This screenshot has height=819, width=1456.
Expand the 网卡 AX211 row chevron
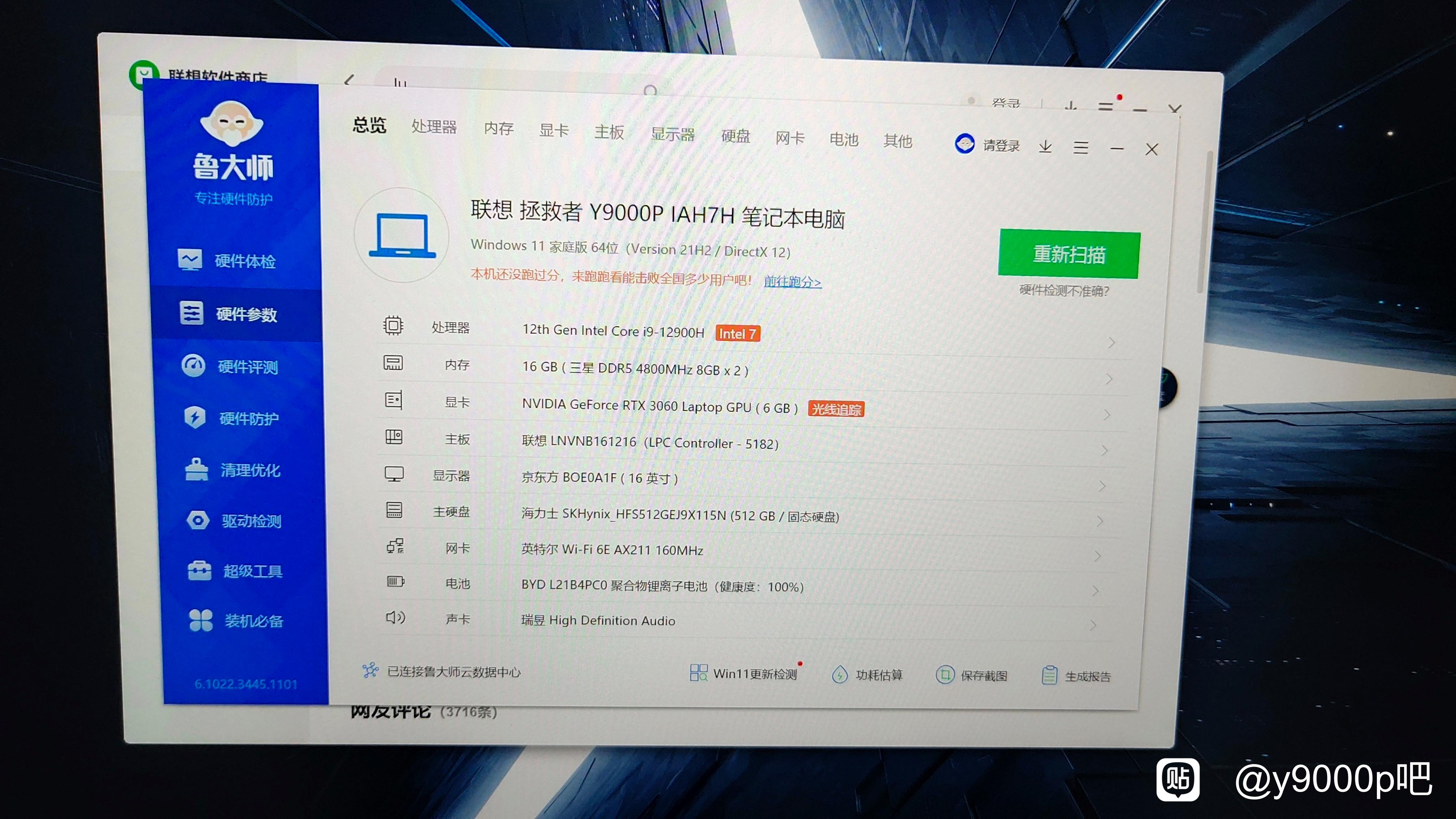pyautogui.click(x=1098, y=556)
